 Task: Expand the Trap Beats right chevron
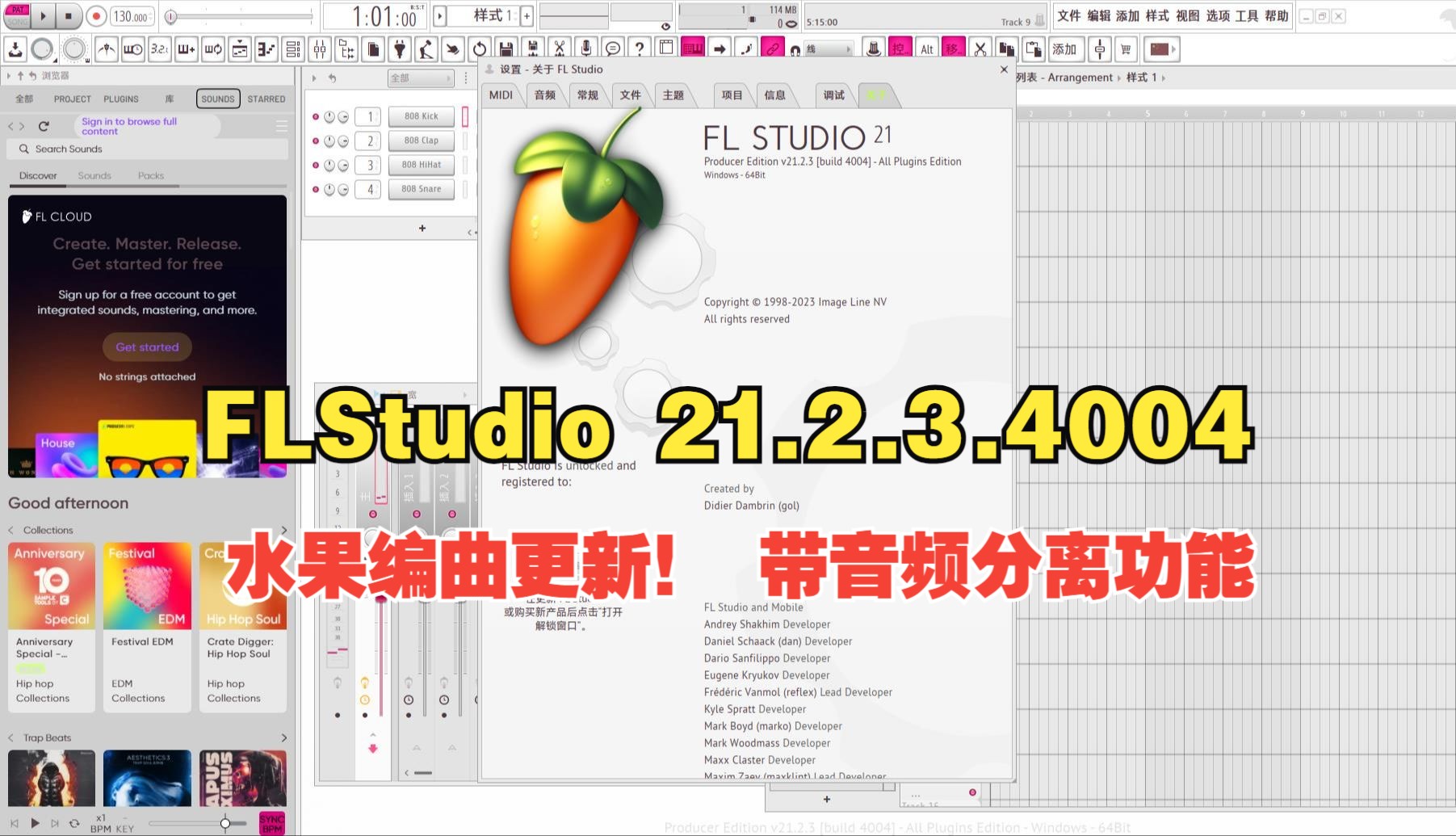click(283, 737)
